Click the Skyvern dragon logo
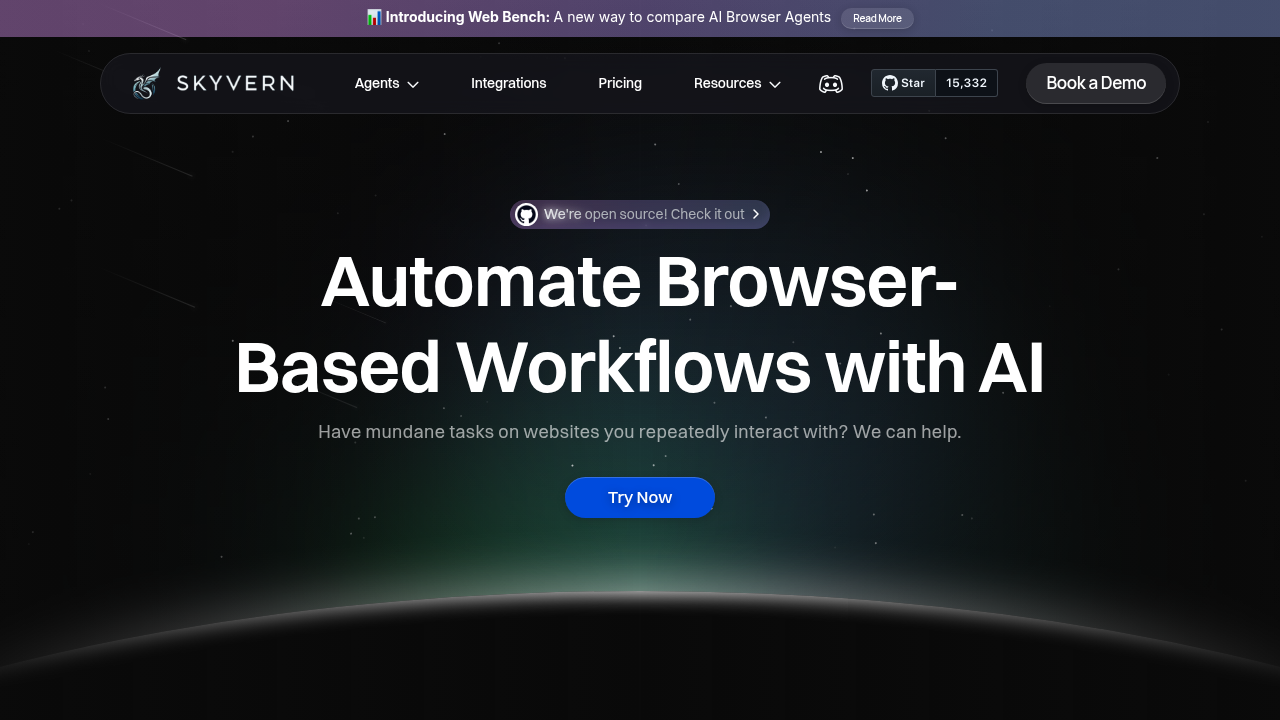The width and height of the screenshot is (1280, 720). [145, 83]
